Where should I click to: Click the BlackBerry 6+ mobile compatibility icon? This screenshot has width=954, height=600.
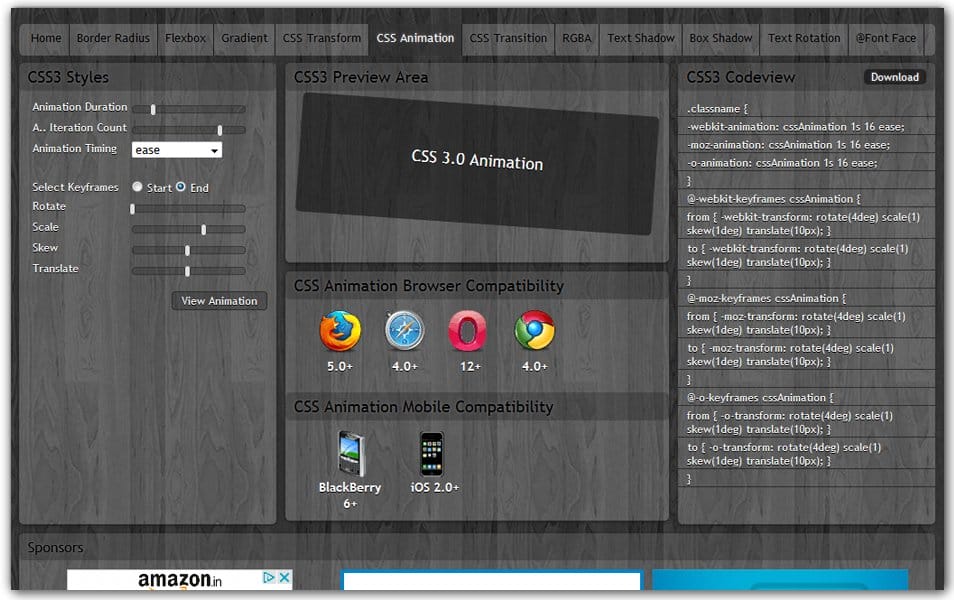[x=351, y=452]
